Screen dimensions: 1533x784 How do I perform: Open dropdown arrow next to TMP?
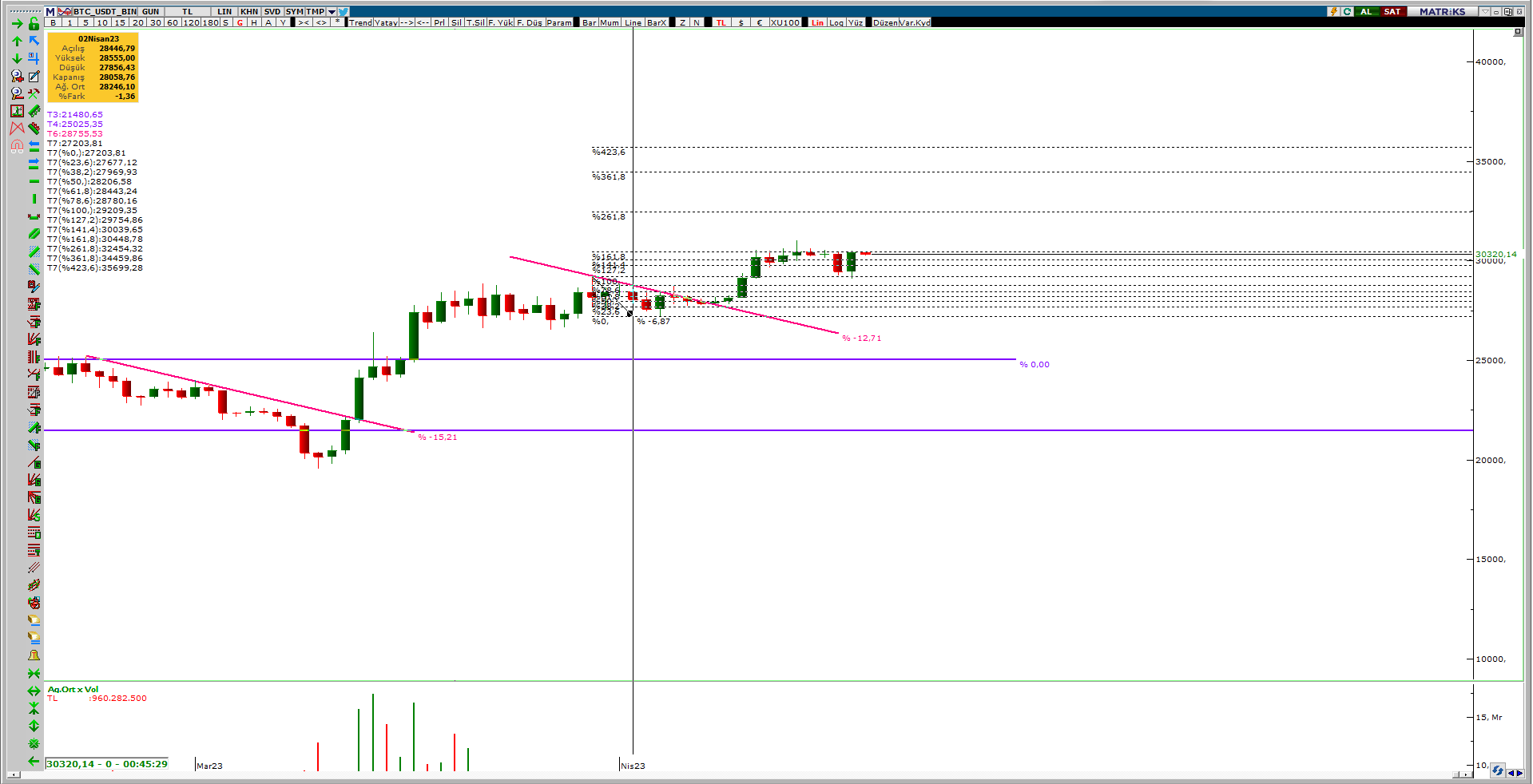pyautogui.click(x=332, y=12)
